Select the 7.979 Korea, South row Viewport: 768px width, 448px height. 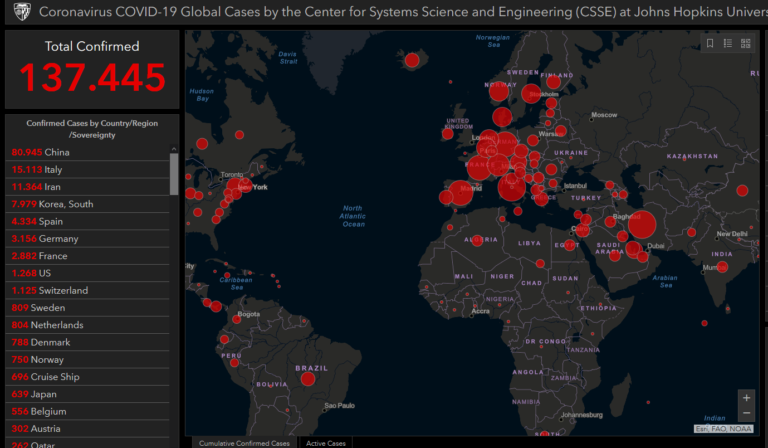pyautogui.click(x=87, y=204)
